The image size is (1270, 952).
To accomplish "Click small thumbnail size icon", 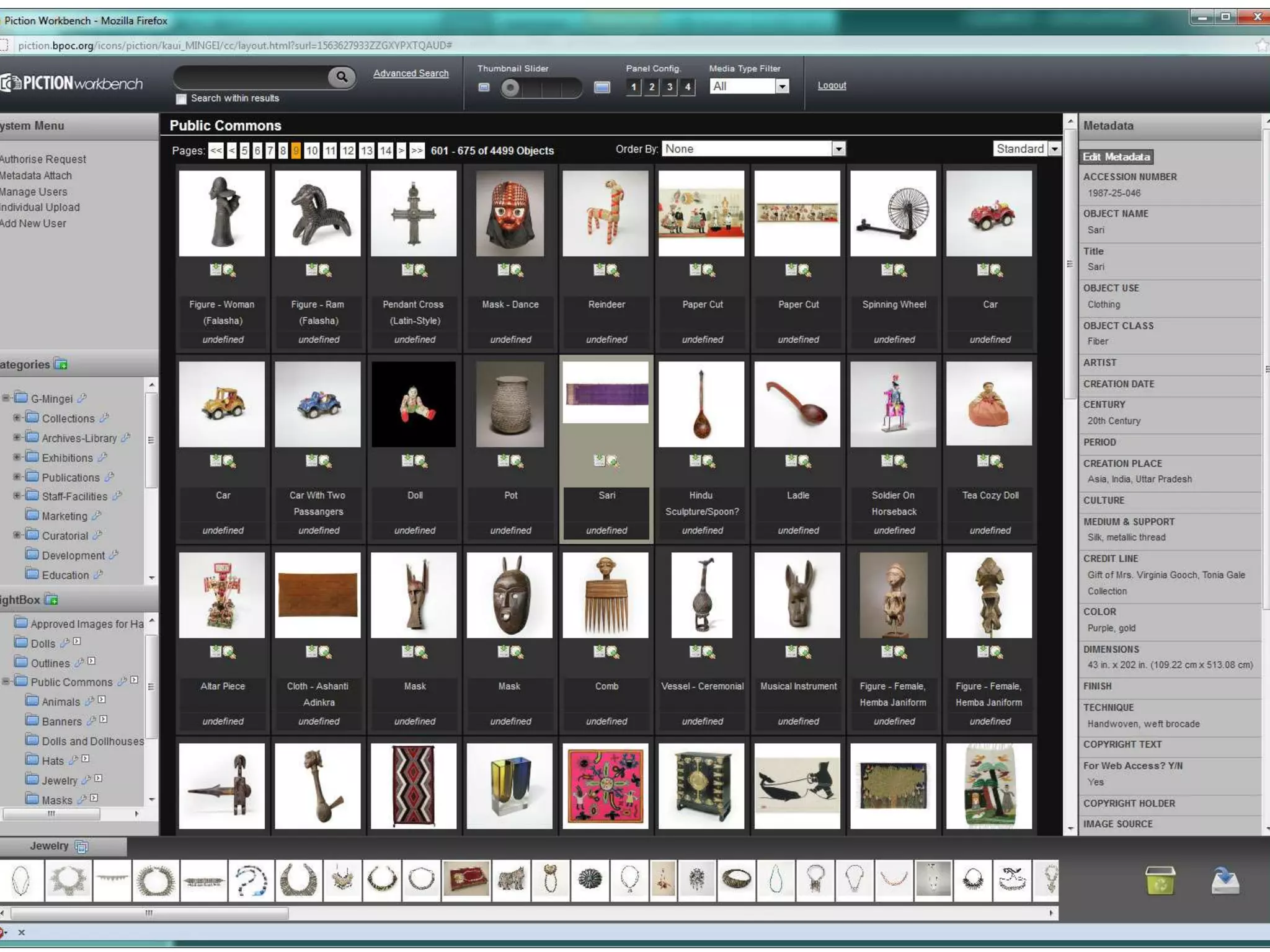I will click(x=484, y=87).
